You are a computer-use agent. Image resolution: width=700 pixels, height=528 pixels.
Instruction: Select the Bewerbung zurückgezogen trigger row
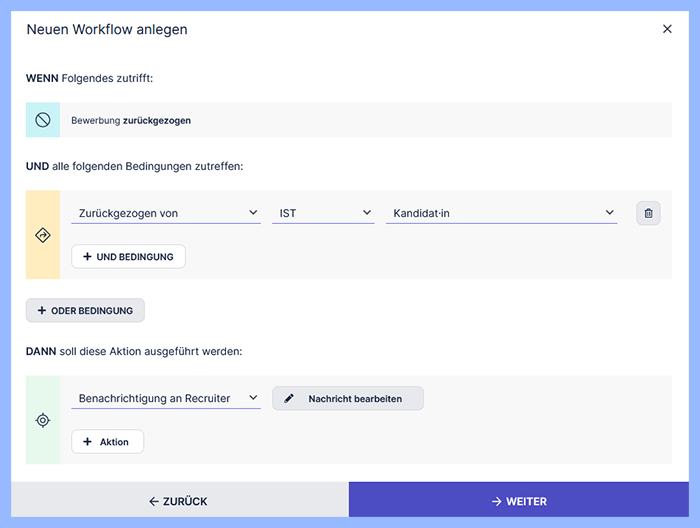(x=349, y=120)
